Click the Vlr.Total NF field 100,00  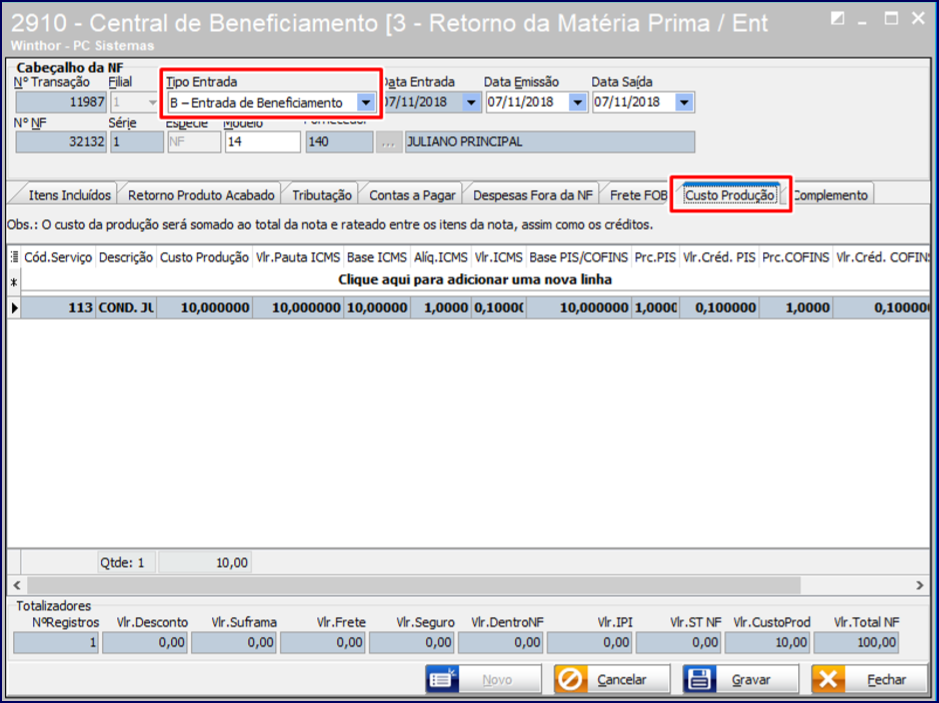pos(857,643)
